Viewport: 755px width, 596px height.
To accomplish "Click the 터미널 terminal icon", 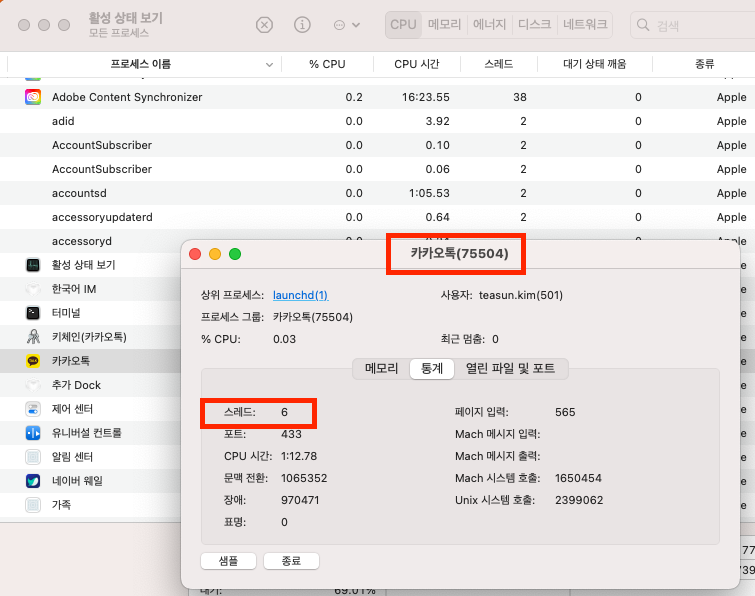I will (x=33, y=313).
